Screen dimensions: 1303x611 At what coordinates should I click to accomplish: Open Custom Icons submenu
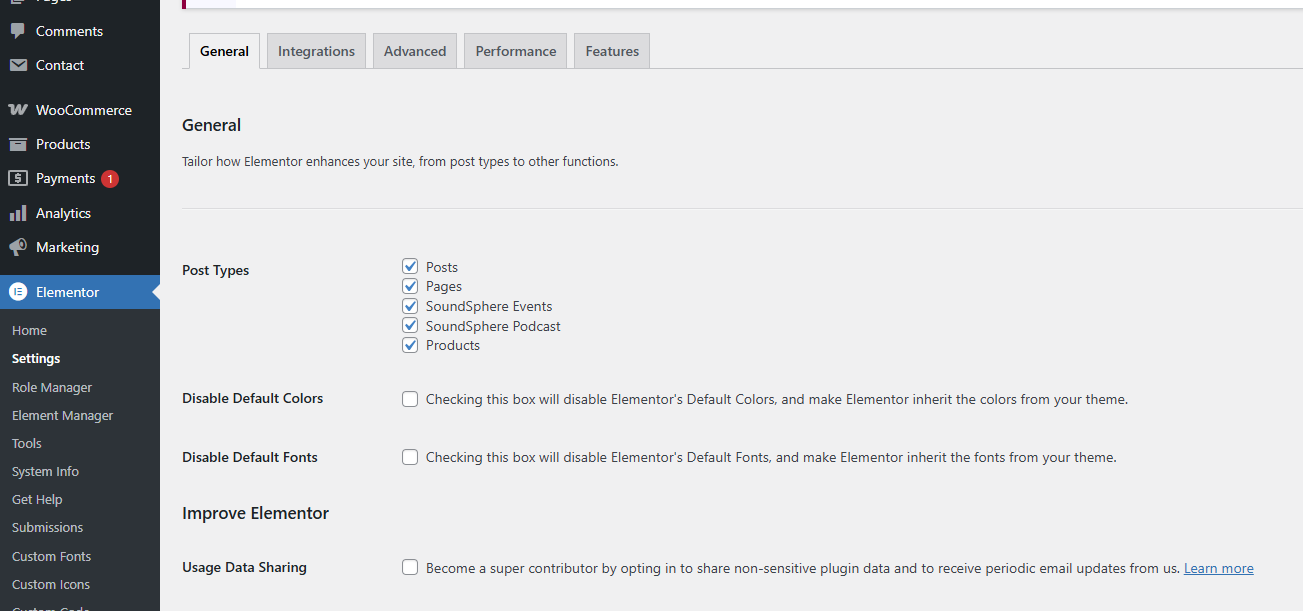click(51, 584)
